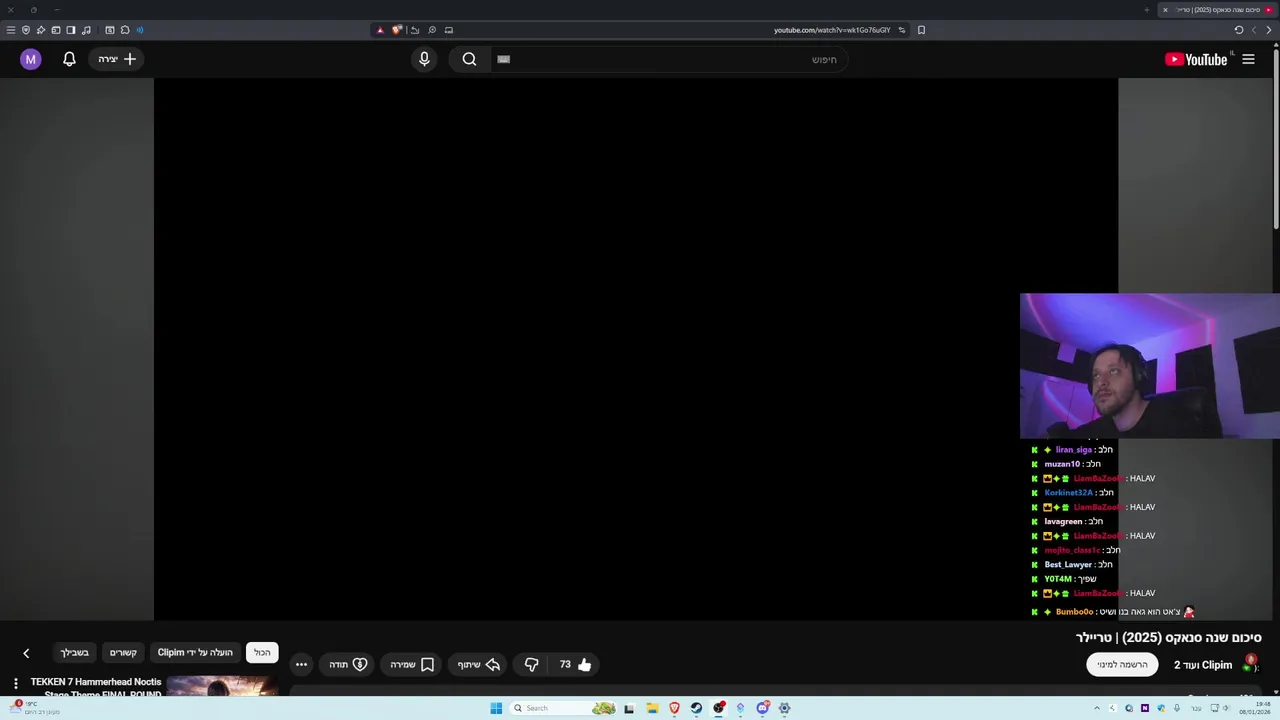The image size is (1280, 720).
Task: Open the Windows Start menu
Action: coord(496,708)
